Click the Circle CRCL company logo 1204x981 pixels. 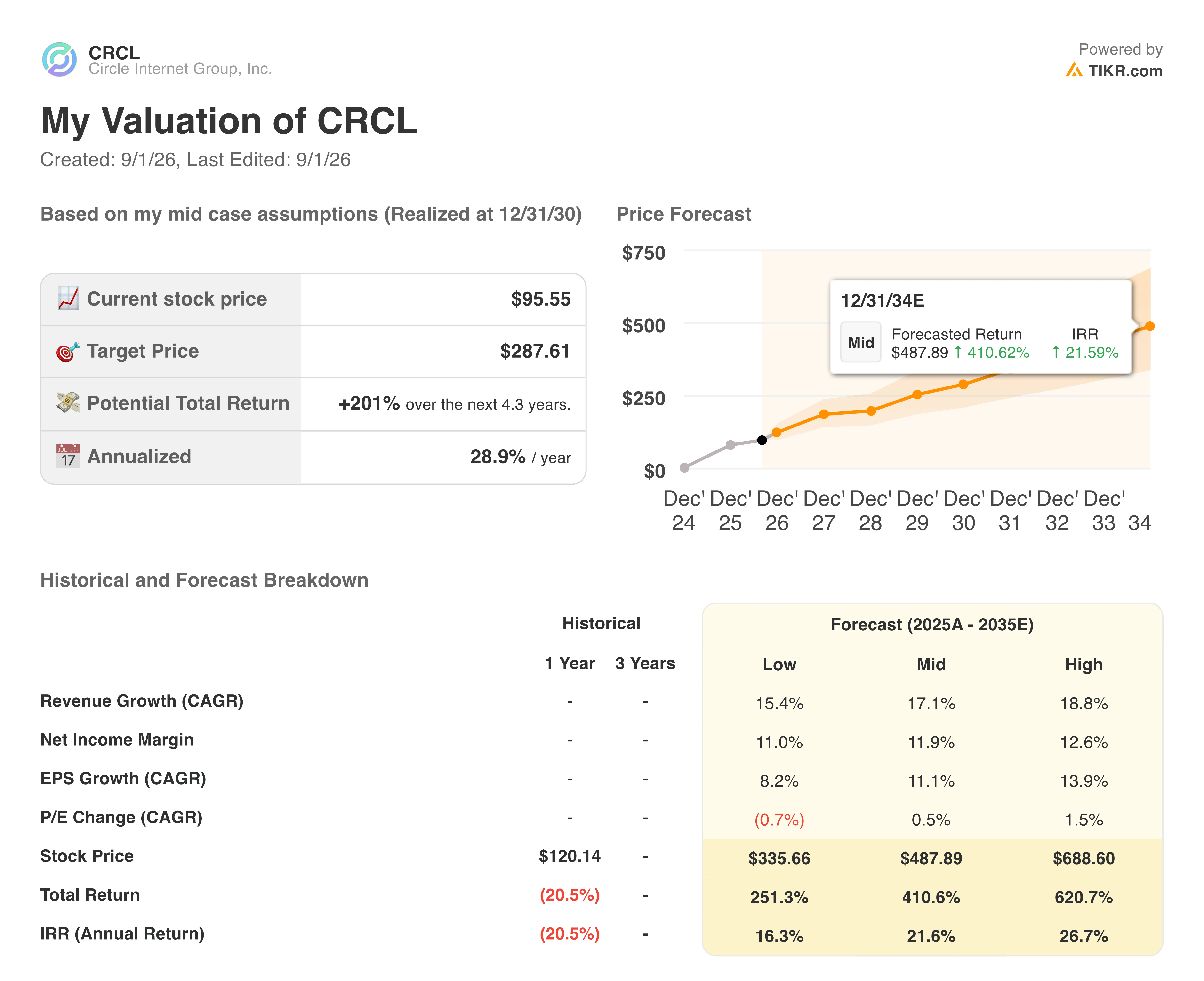59,59
